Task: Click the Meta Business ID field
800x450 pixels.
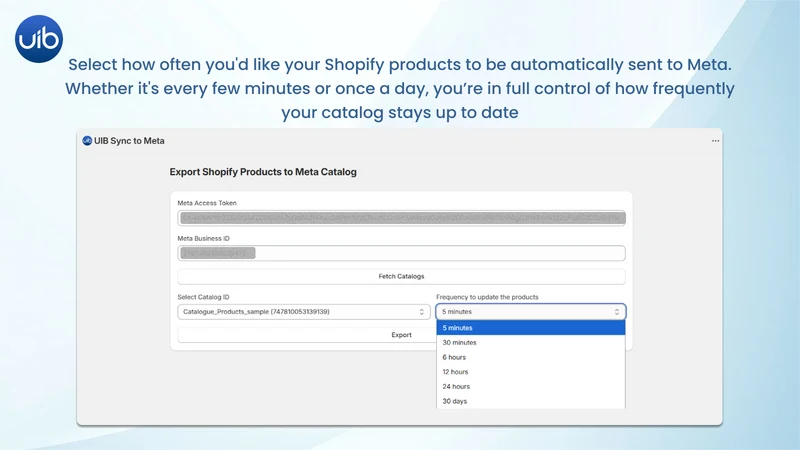Action: click(402, 253)
